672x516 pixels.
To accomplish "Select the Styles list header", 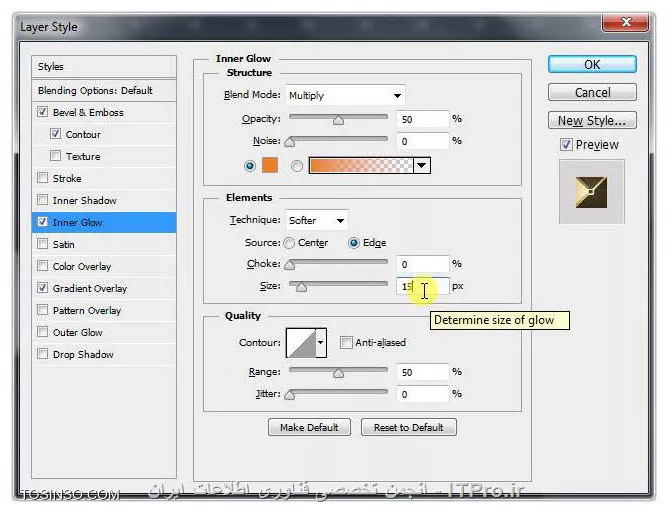I will (104, 66).
